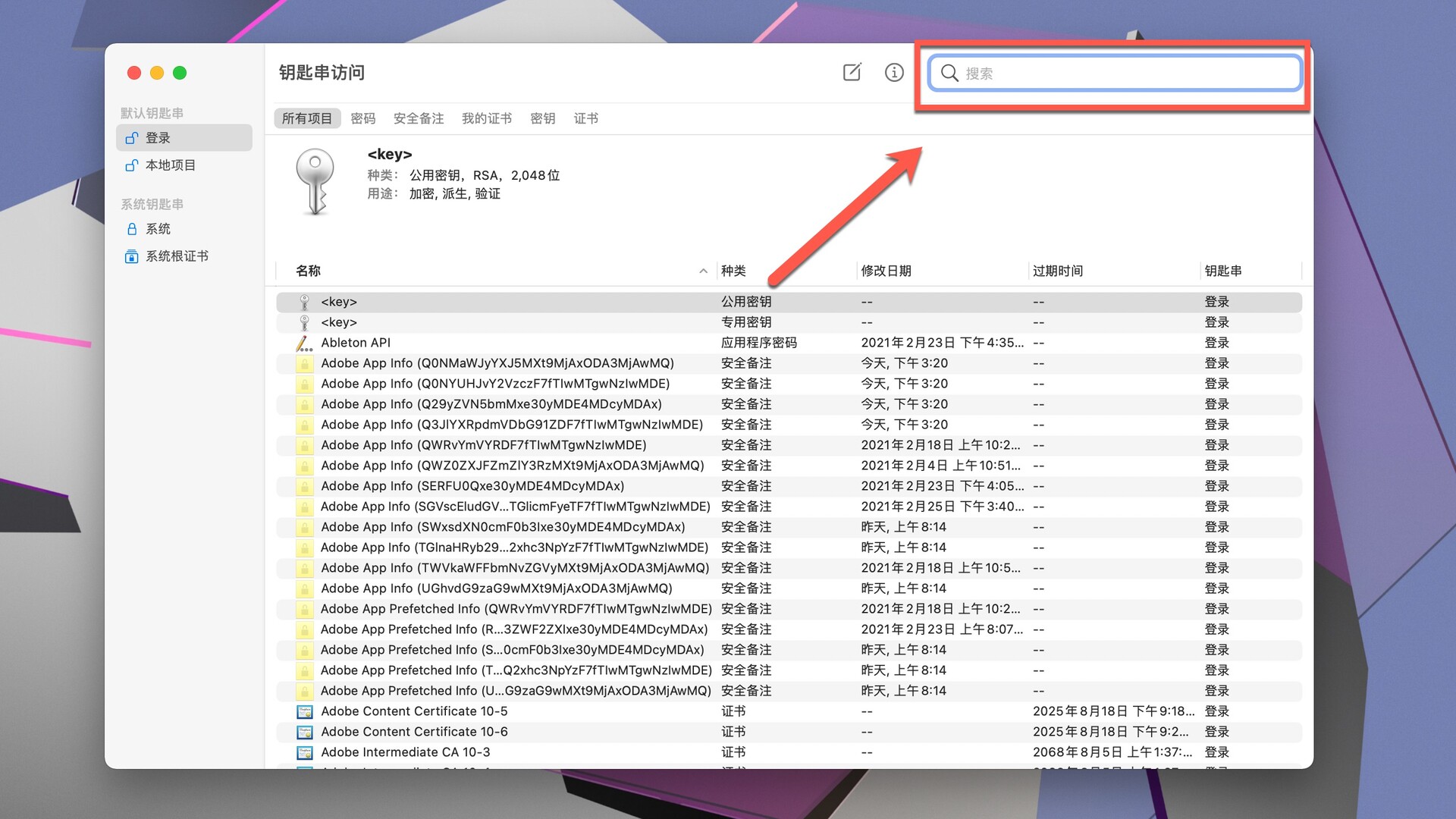Screen dimensions: 1456x819
Task: Click the application password icon on the Ableton API row
Action: point(304,343)
